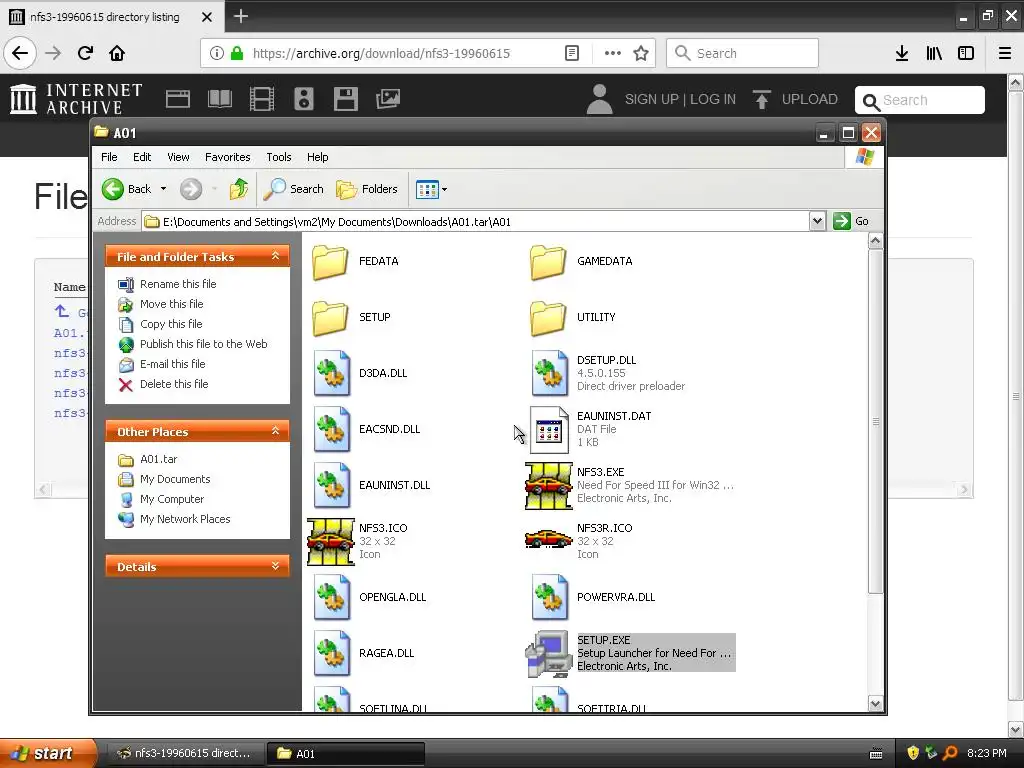
Task: Click the Firefox home button
Action: [x=117, y=53]
